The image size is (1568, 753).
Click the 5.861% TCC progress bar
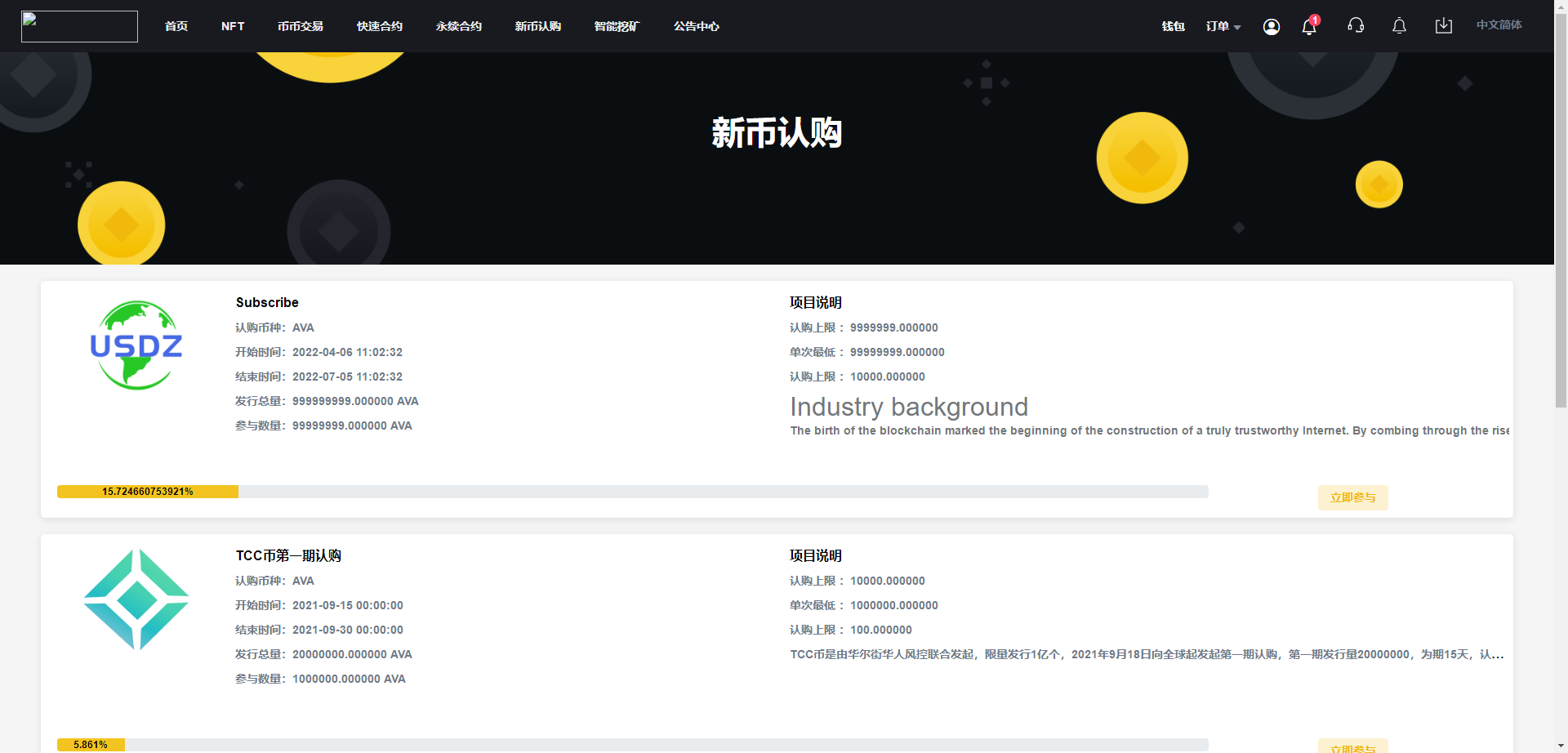point(633,745)
